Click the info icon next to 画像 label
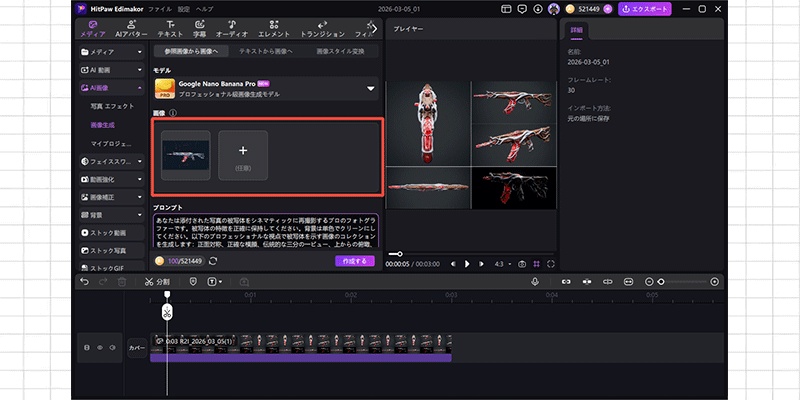The image size is (800, 400). (173, 113)
